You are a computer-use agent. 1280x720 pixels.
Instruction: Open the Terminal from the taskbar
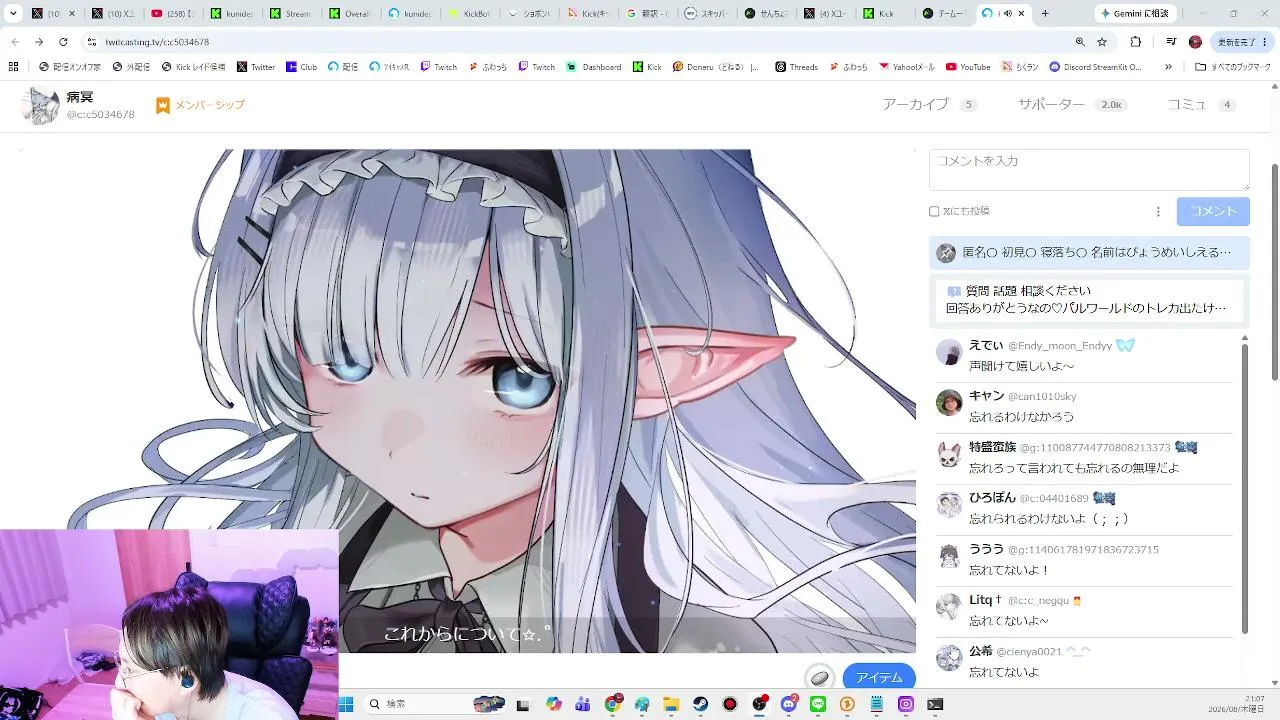coord(935,704)
